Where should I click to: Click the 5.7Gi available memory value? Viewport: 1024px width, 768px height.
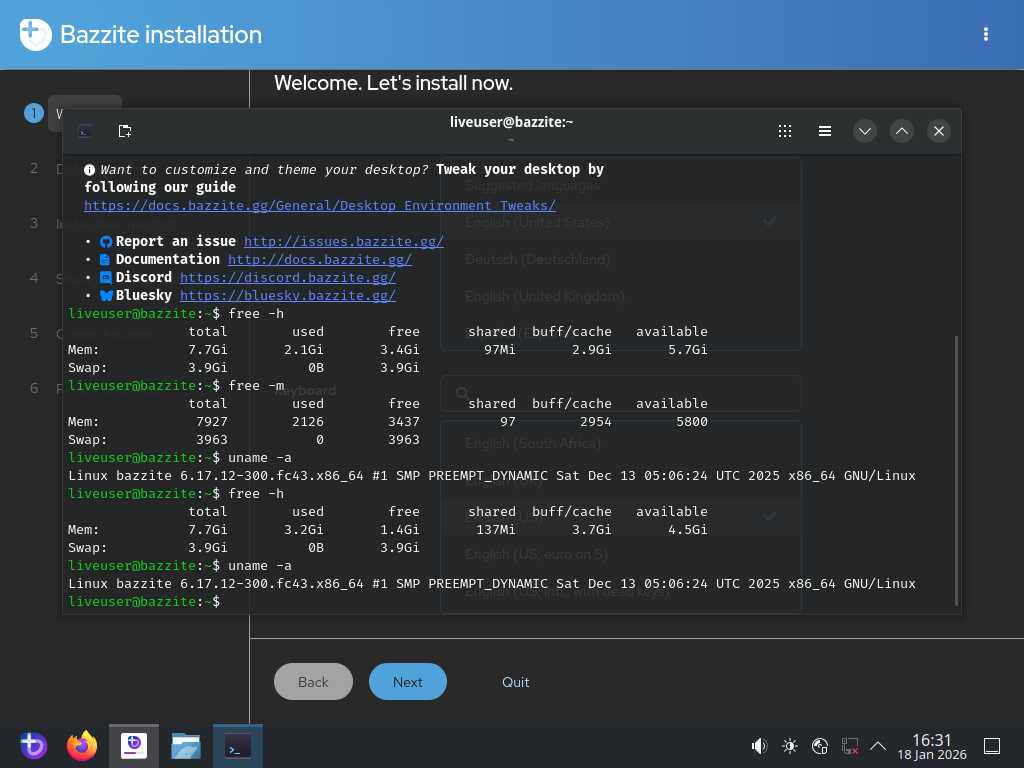click(688, 350)
